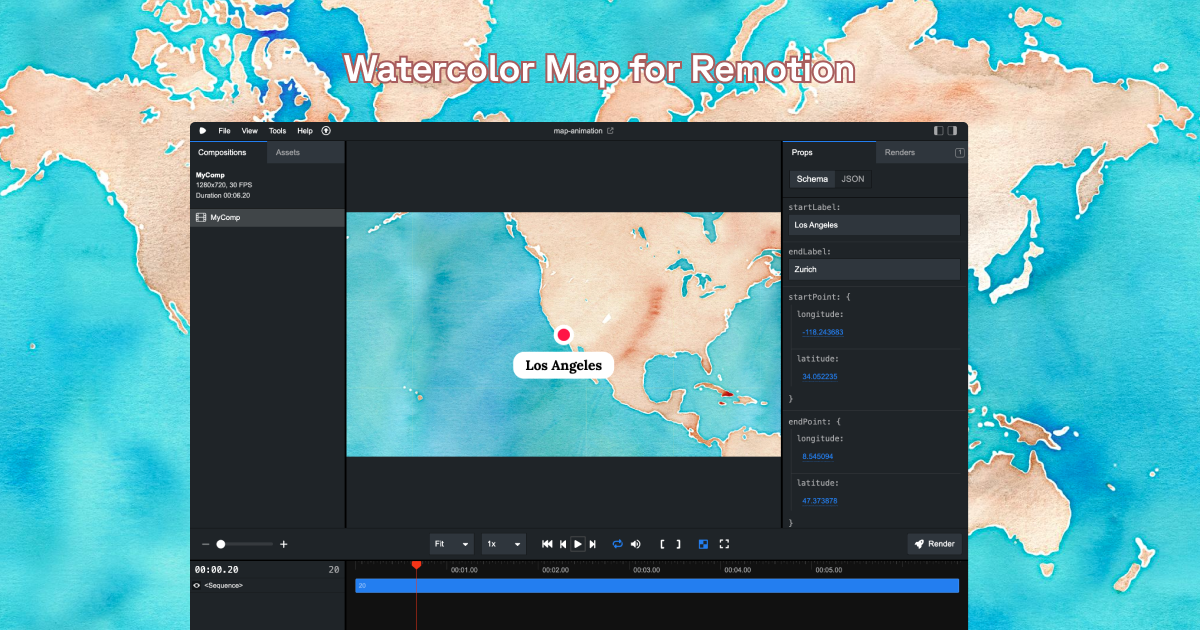
Task: Set the in point bracket icon
Action: pos(663,544)
